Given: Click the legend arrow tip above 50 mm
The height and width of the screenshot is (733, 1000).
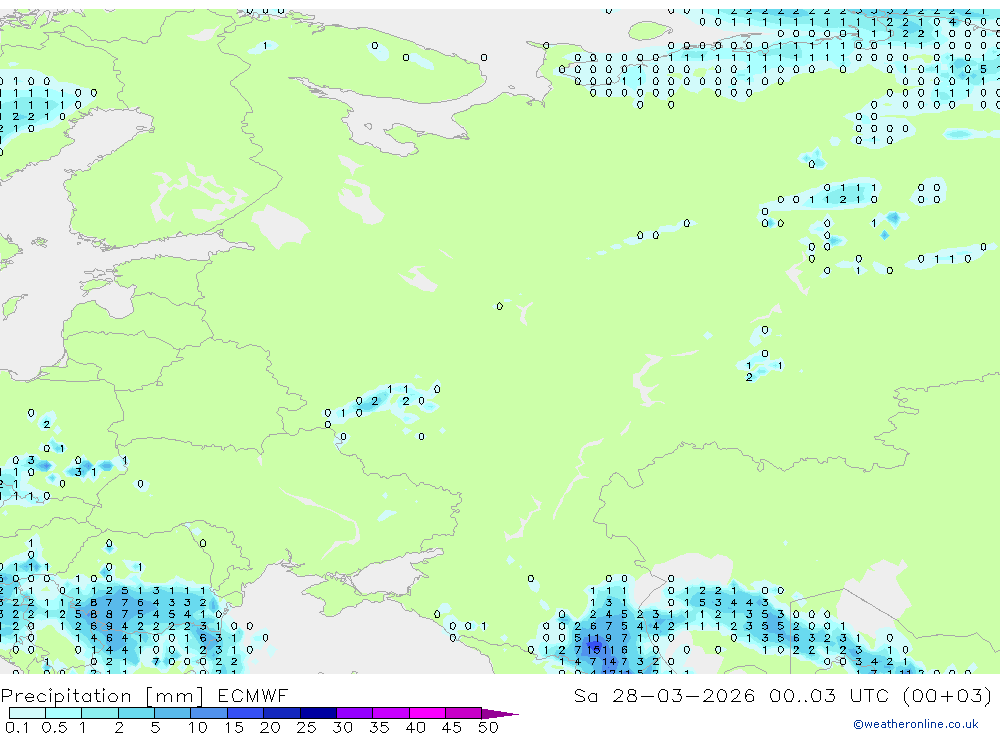Looking at the screenshot, I should click(500, 714).
